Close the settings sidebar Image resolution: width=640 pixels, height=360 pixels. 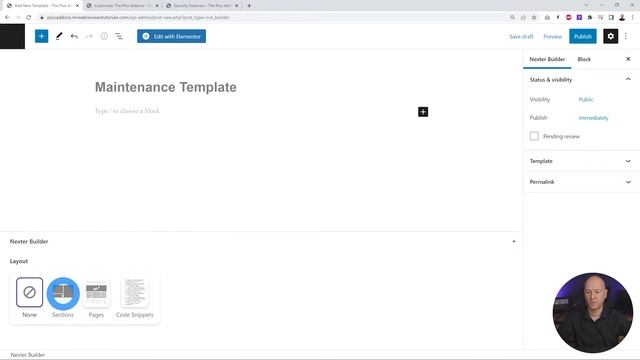628,59
